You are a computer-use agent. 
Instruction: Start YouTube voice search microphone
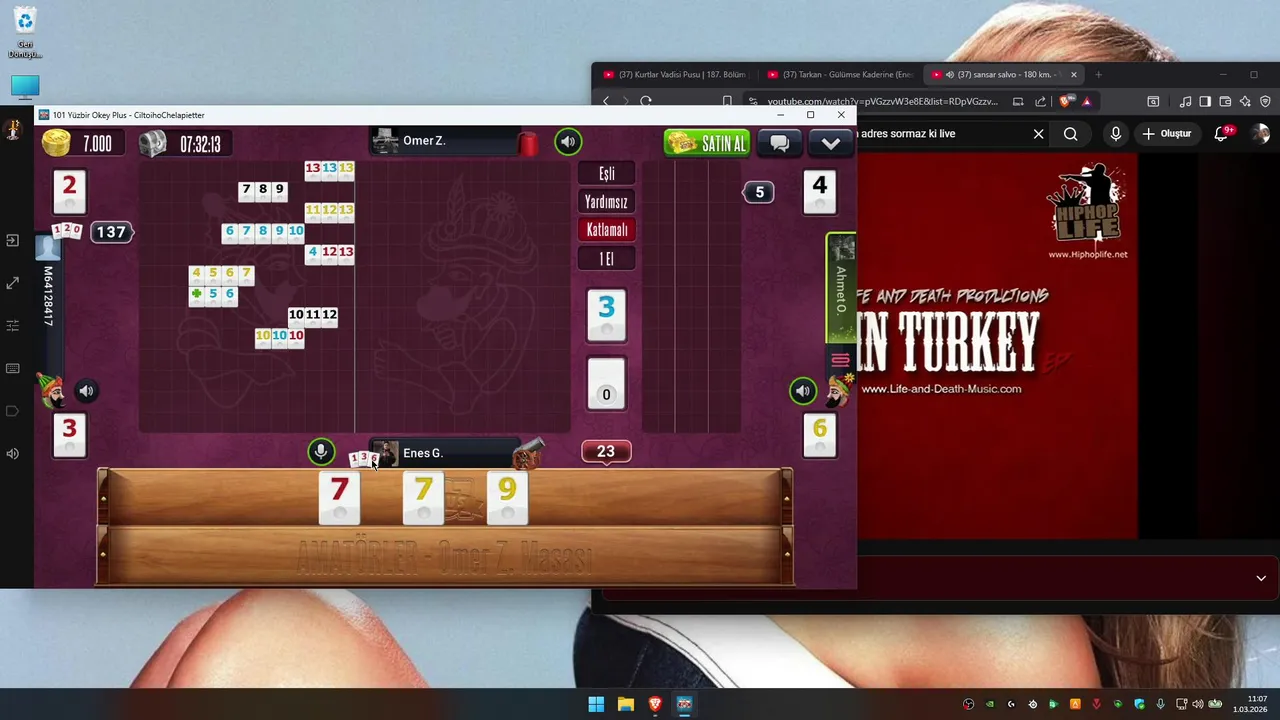pos(1115,134)
